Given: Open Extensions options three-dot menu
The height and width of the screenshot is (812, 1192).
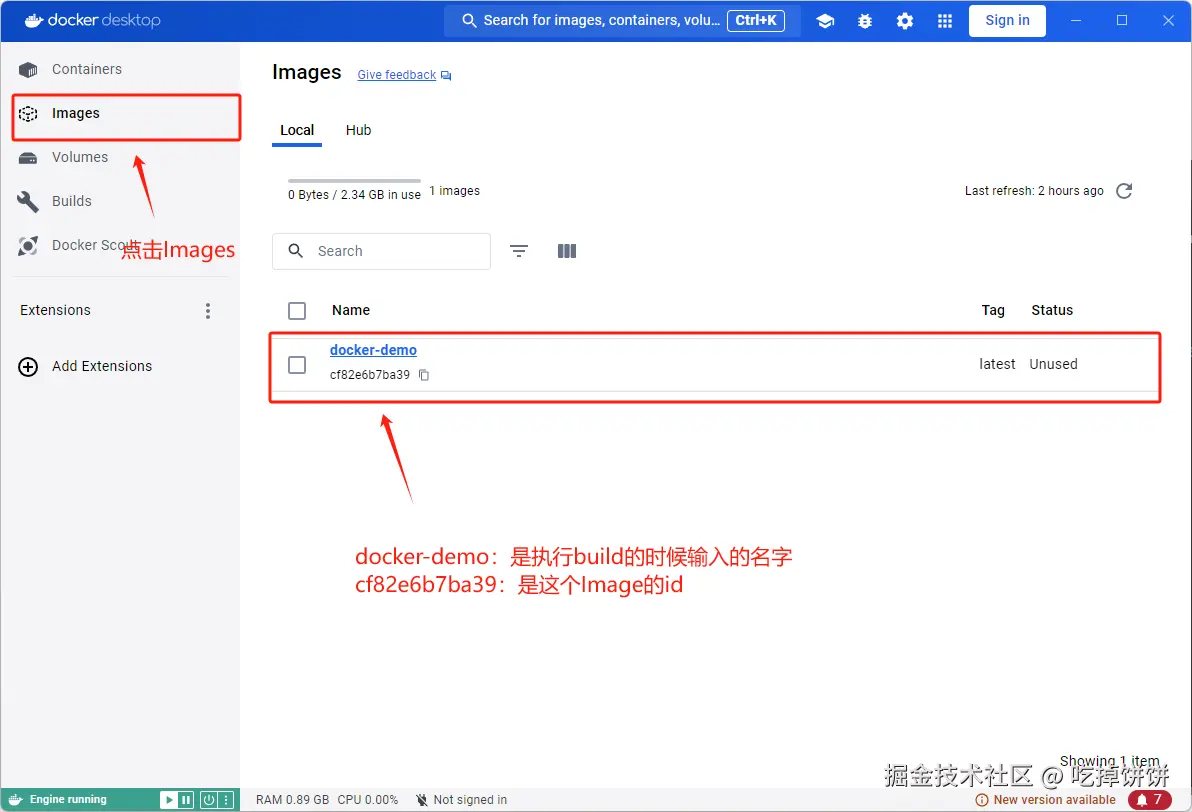Looking at the screenshot, I should click(x=208, y=310).
